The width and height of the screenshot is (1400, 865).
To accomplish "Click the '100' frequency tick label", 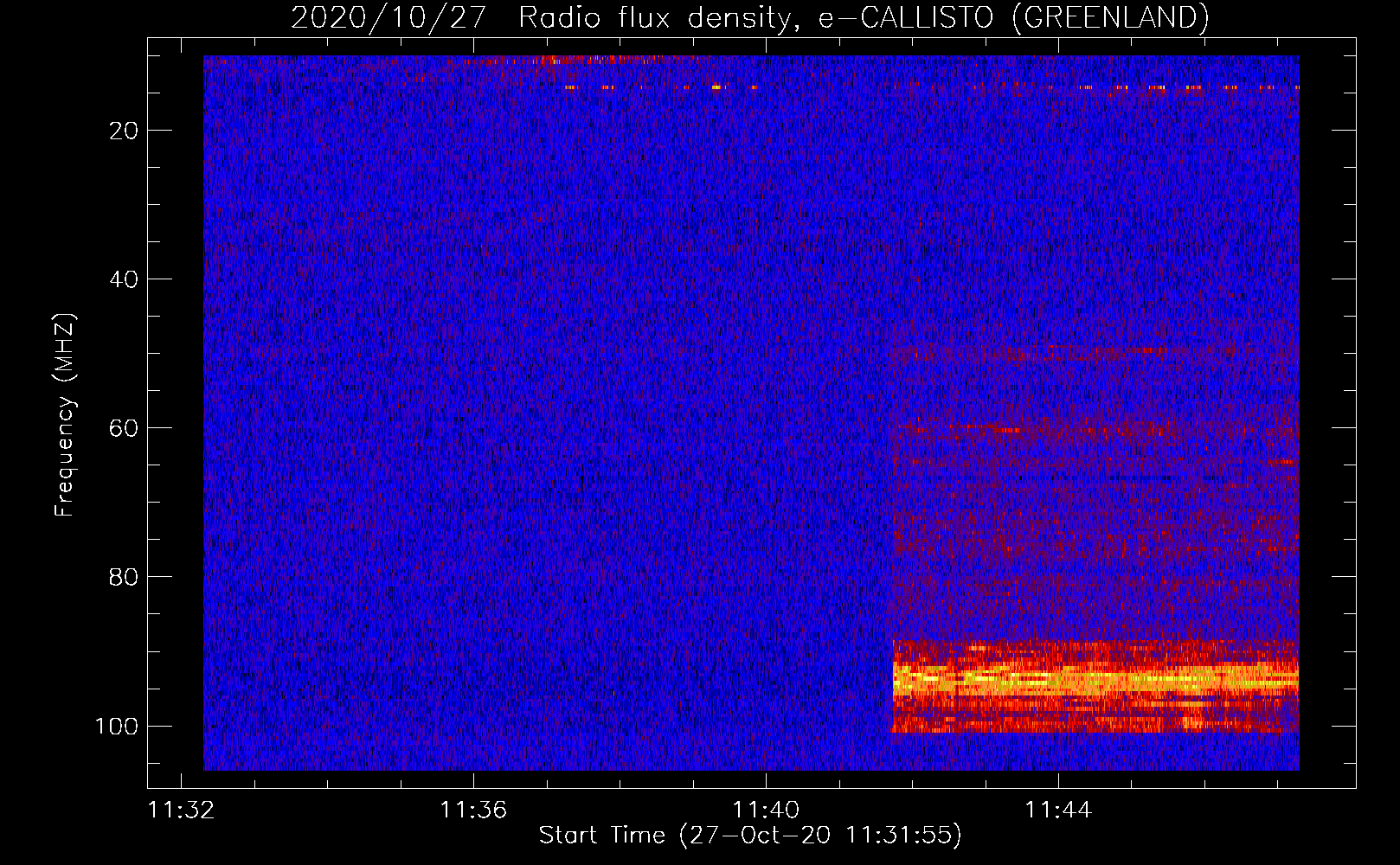I will coord(117,726).
